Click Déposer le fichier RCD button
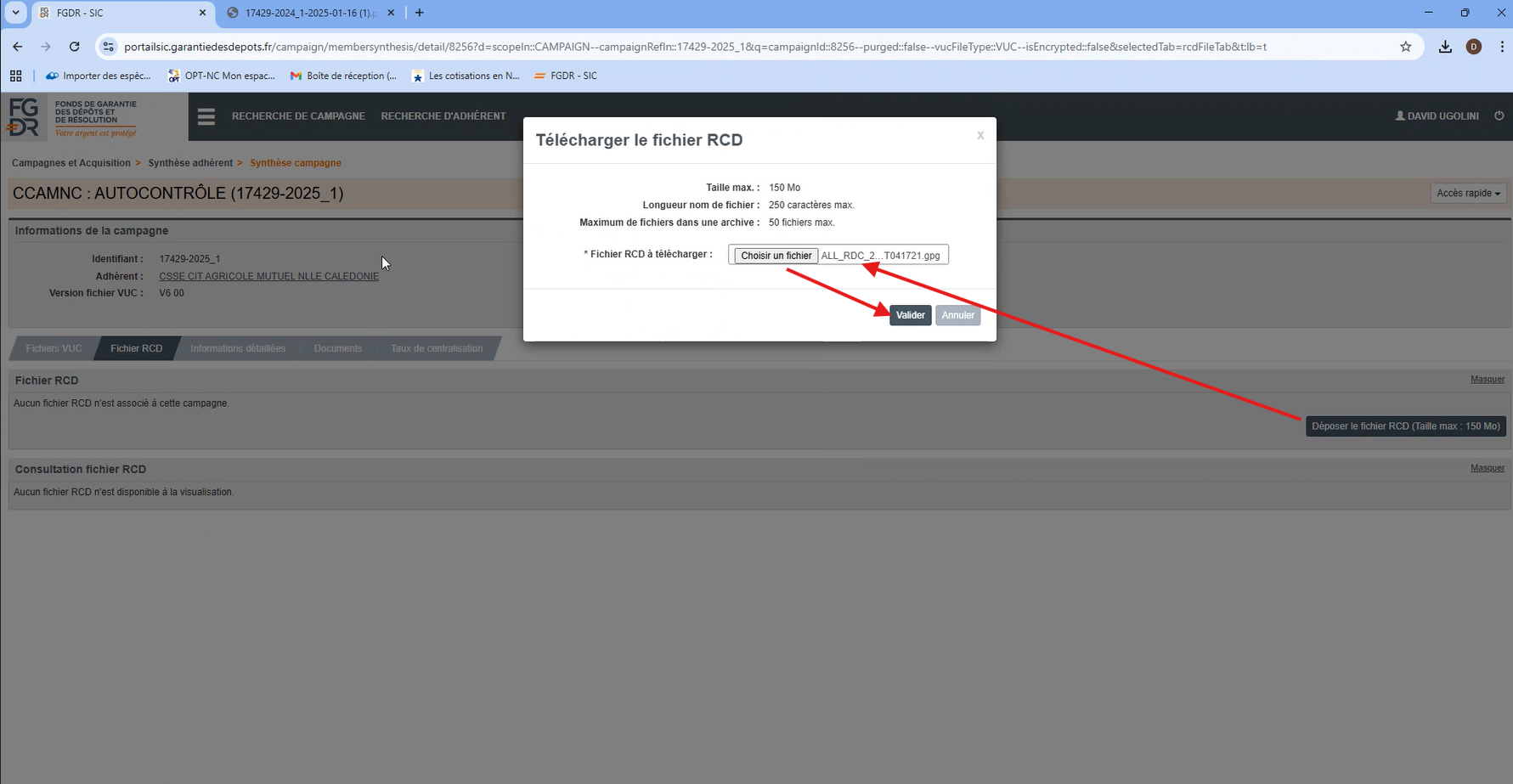Image resolution: width=1513 pixels, height=784 pixels. (x=1405, y=426)
